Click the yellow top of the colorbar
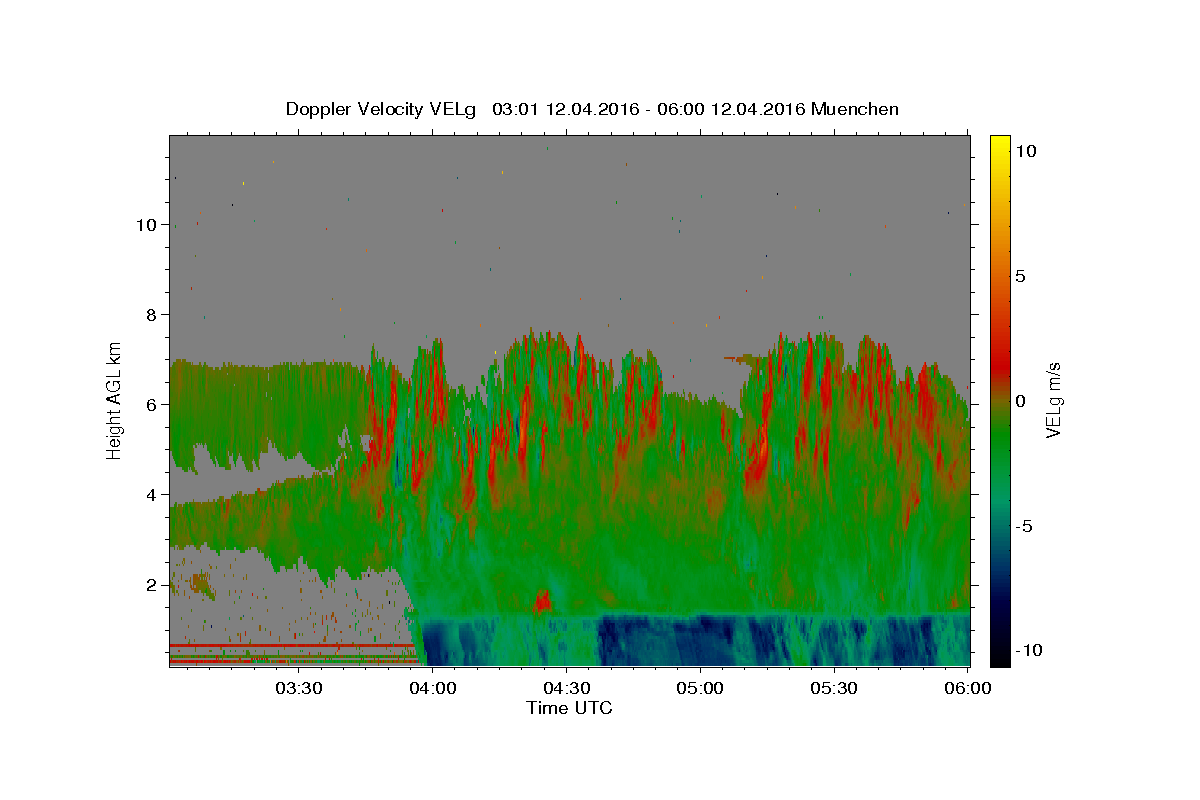The height and width of the screenshot is (800, 1200). [1000, 145]
